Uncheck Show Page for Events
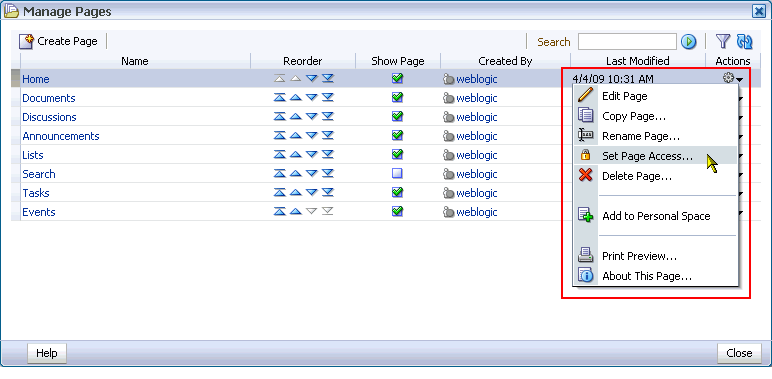Image resolution: width=772 pixels, height=379 pixels. [397, 211]
